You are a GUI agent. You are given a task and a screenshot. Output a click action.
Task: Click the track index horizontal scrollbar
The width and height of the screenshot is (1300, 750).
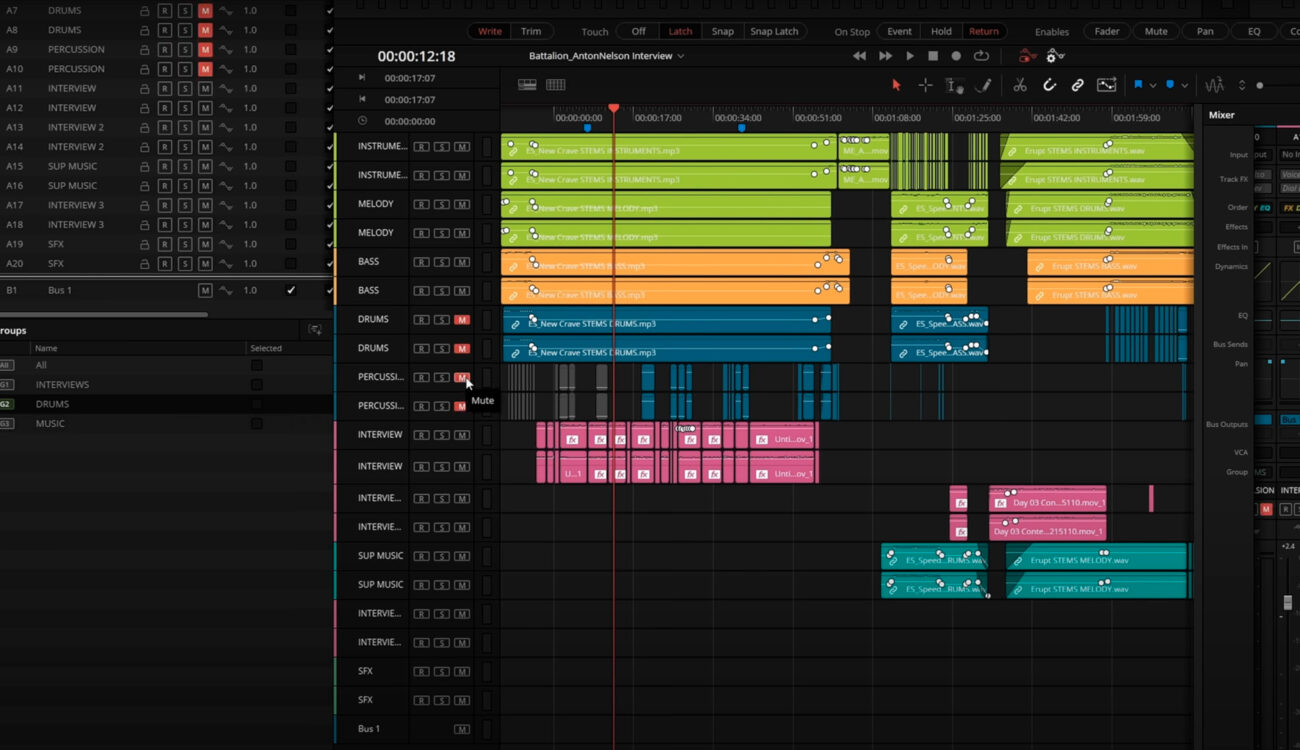[105, 314]
